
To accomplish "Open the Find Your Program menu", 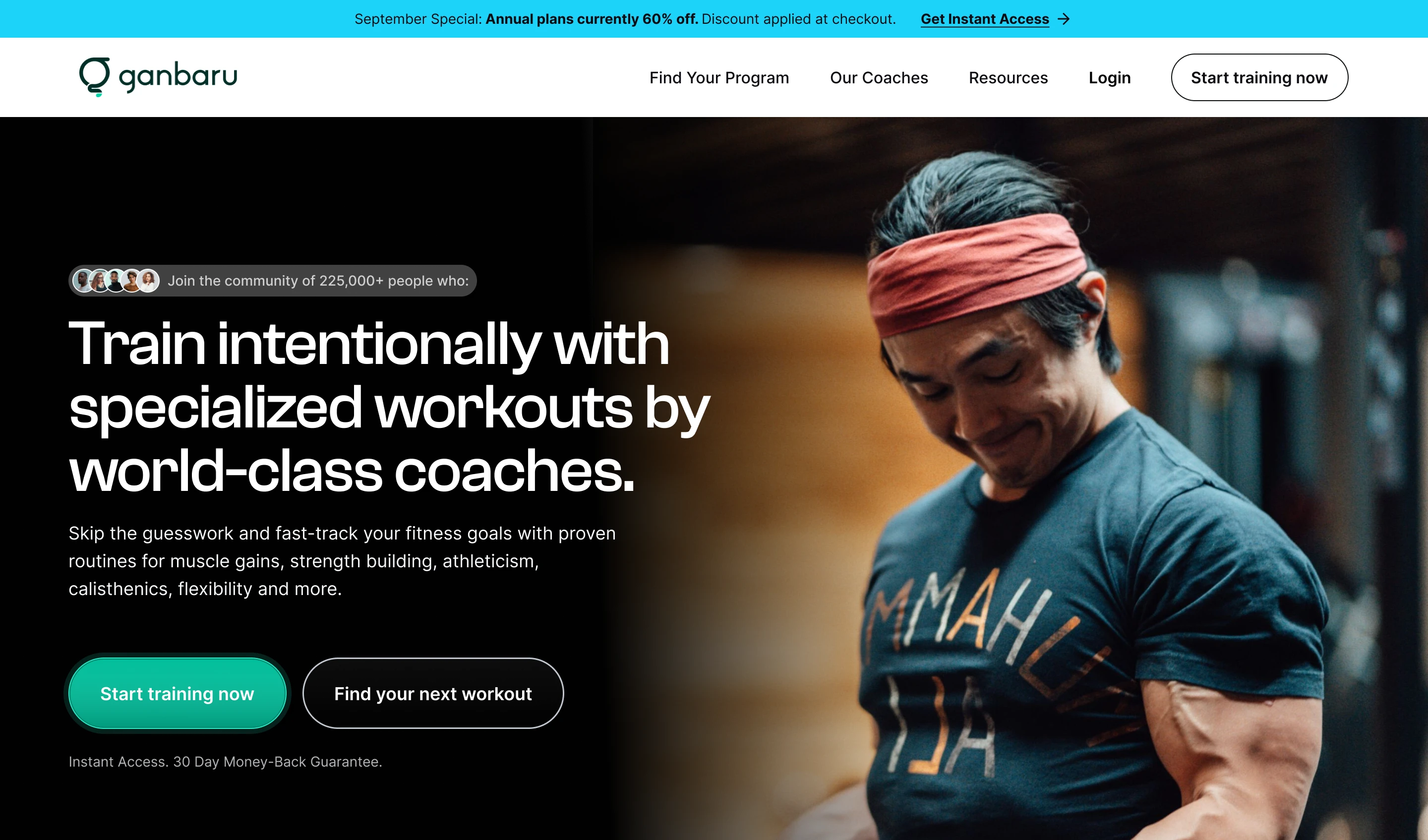I will 719,78.
